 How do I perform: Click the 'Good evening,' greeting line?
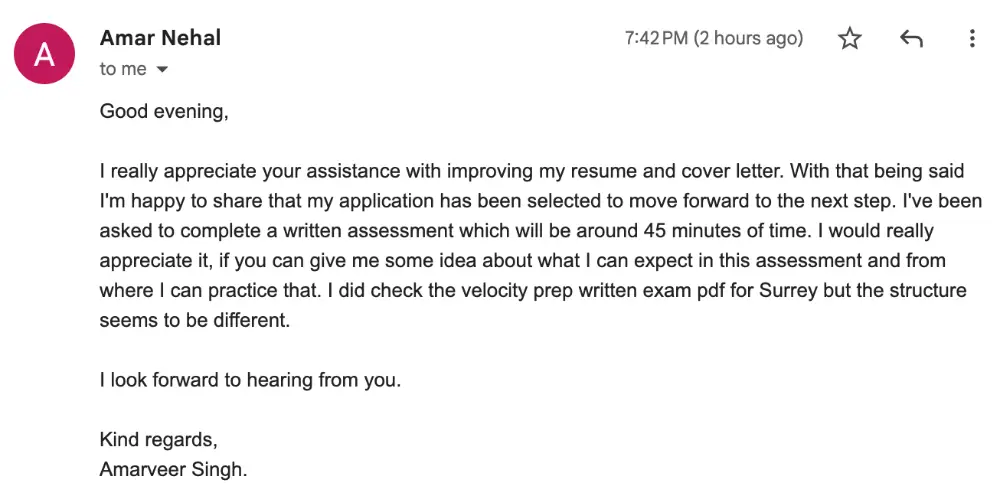click(164, 111)
